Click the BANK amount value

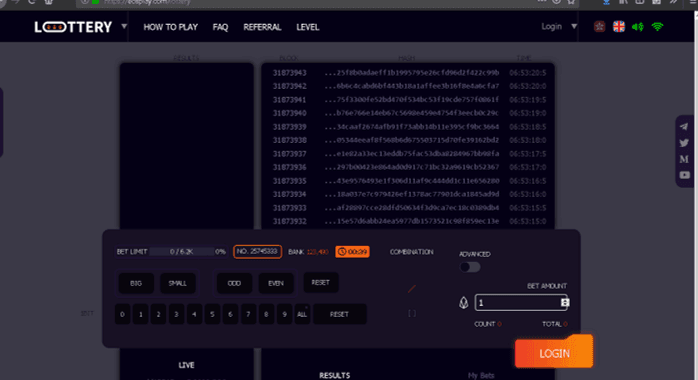click(317, 252)
